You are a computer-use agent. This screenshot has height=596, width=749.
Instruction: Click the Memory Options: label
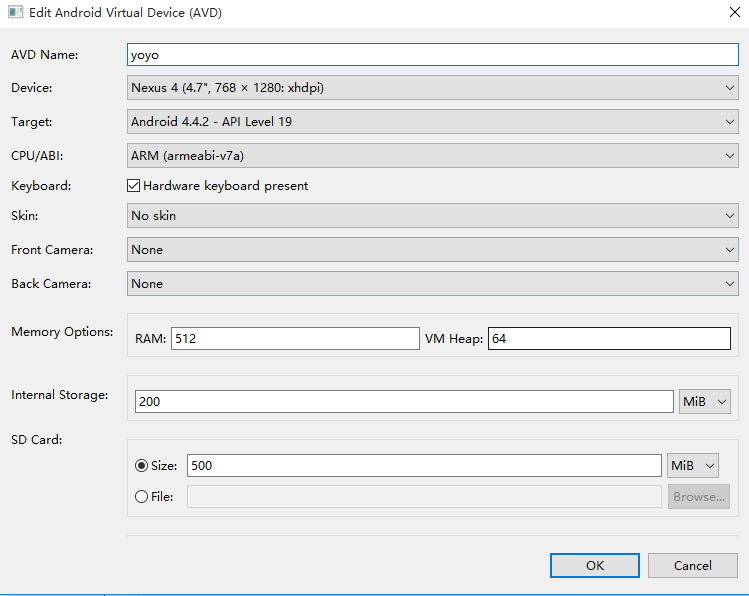pyautogui.click(x=62, y=332)
